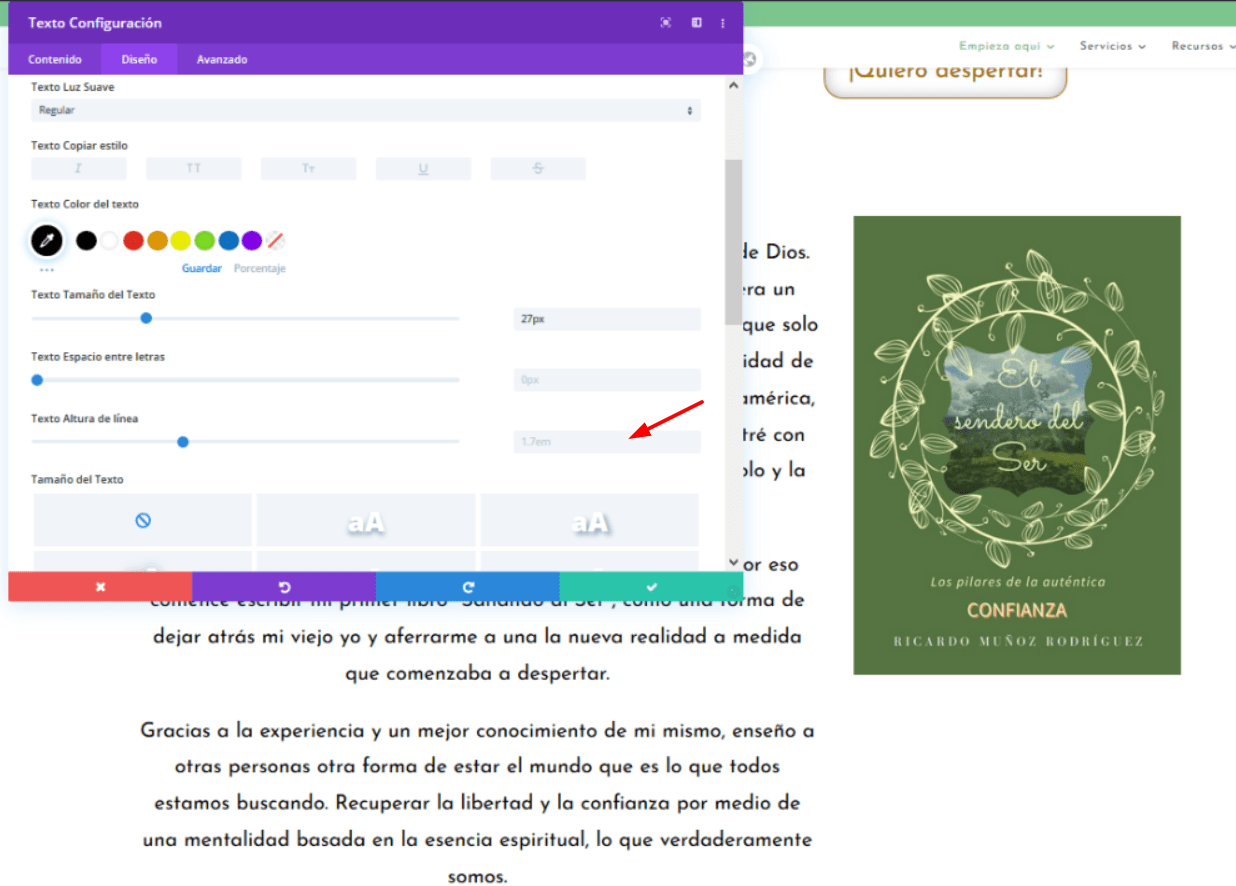Toggle small caps Tt style button
The image size is (1236, 886).
[309, 169]
